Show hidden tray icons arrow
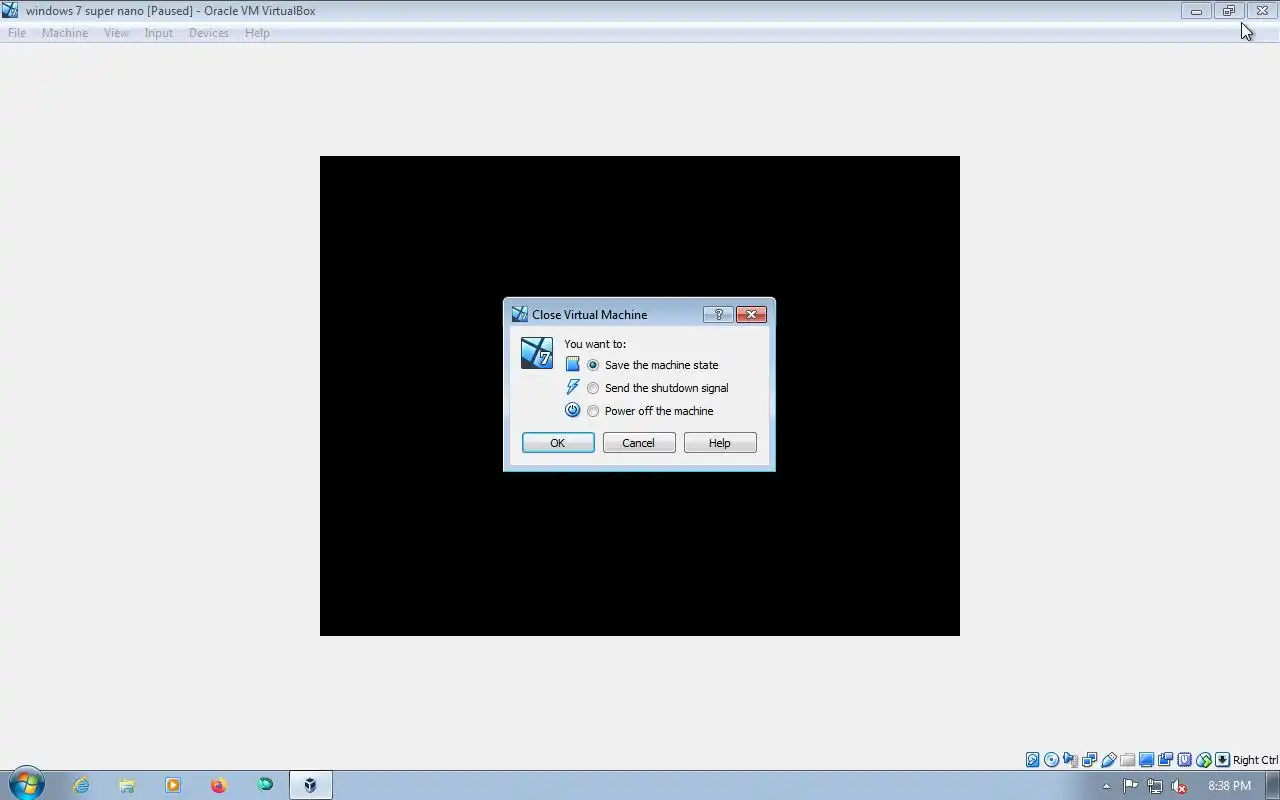The height and width of the screenshot is (800, 1280). (x=1106, y=786)
